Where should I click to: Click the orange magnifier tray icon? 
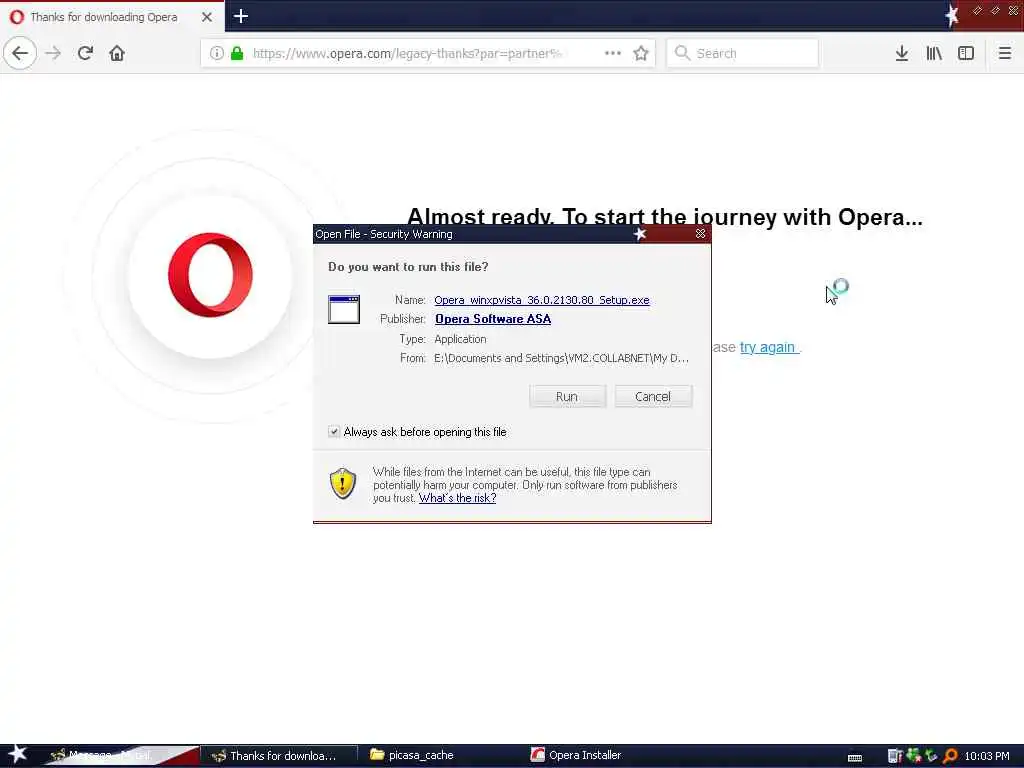coord(950,756)
